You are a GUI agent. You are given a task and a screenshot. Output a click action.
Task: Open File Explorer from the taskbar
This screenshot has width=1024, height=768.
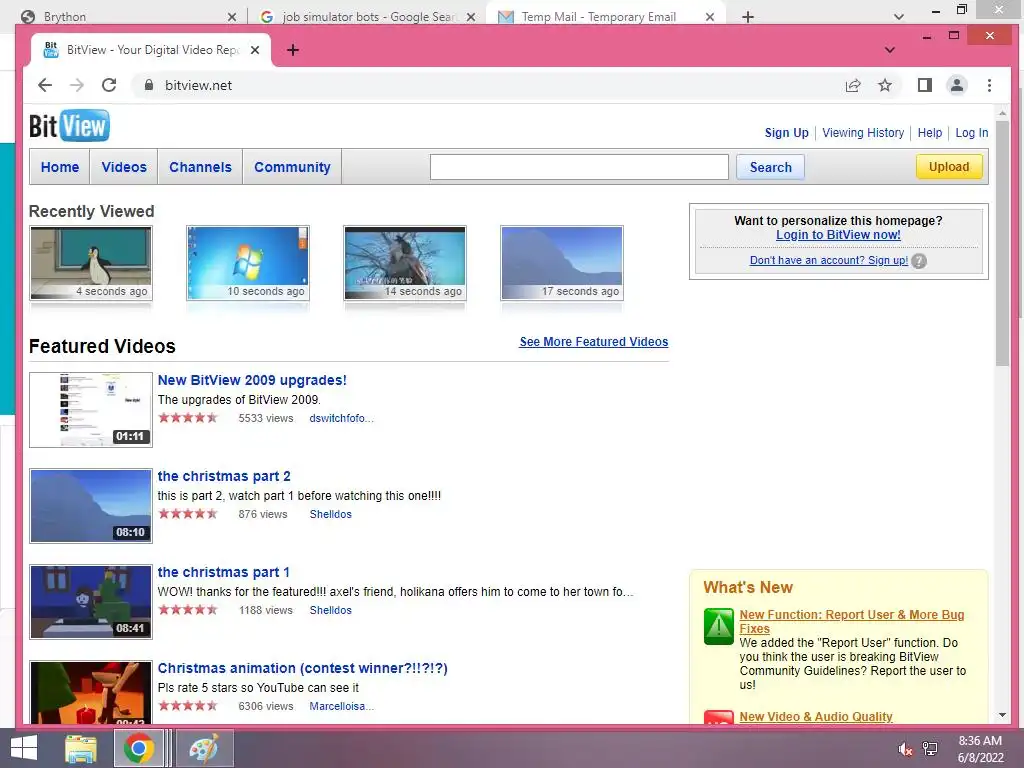click(x=81, y=748)
